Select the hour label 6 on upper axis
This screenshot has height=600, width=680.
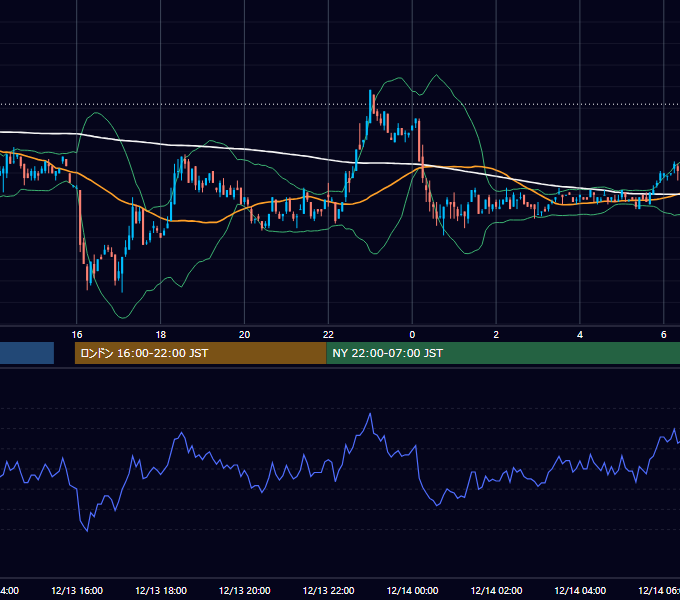664,335
